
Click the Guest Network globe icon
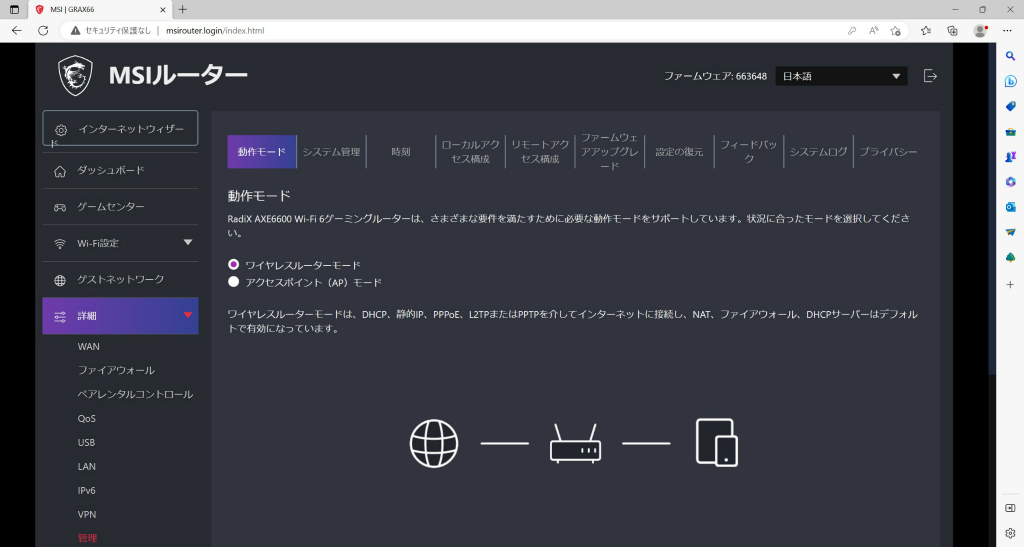click(x=60, y=280)
